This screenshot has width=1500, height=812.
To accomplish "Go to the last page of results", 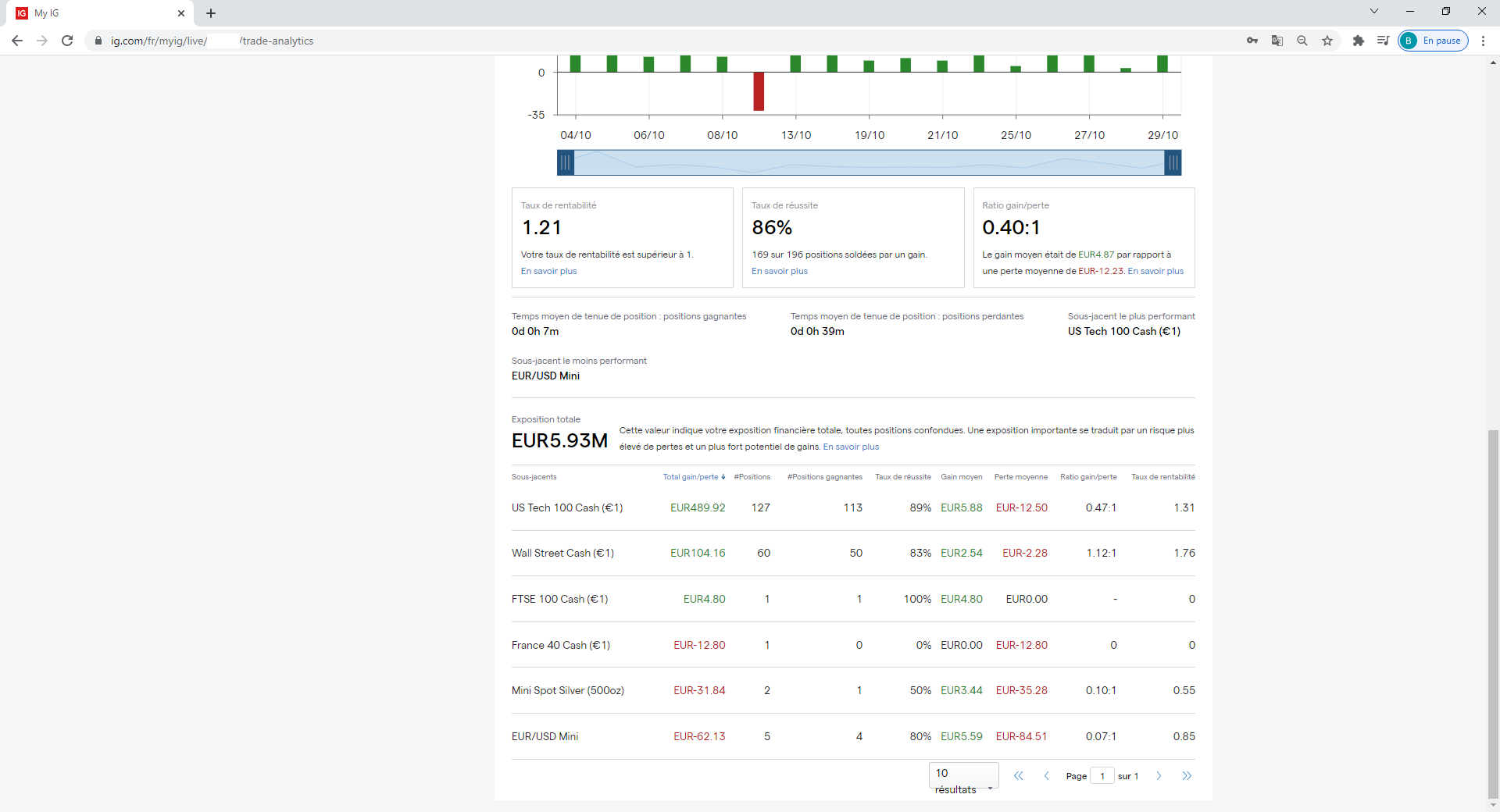I will [1187, 776].
